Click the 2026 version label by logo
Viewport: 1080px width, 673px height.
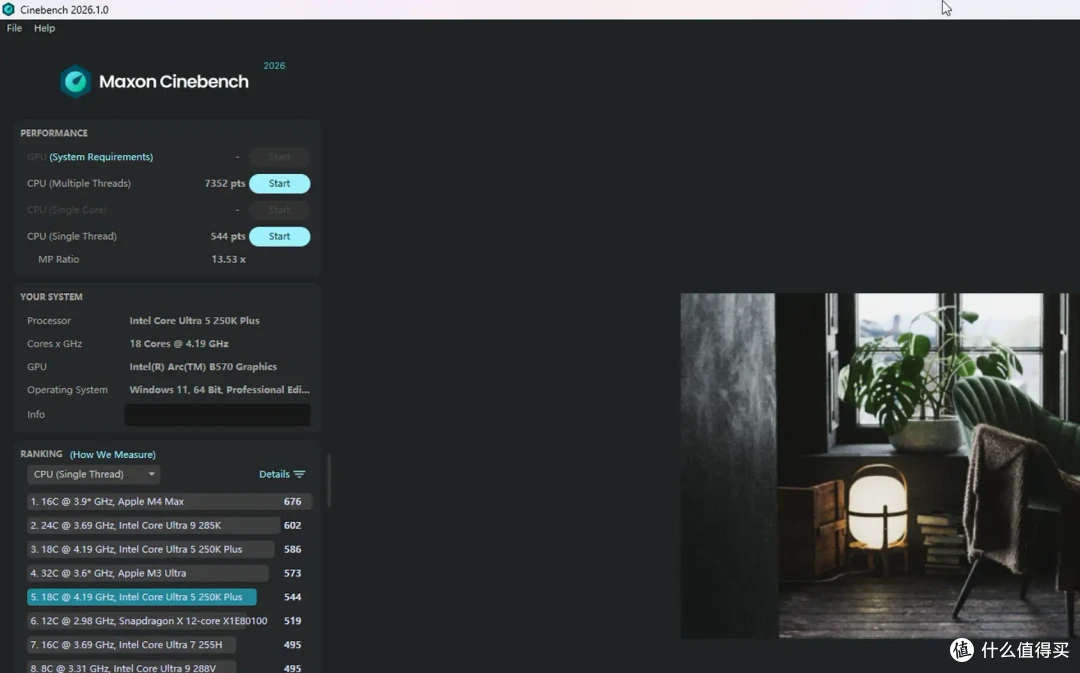(274, 65)
